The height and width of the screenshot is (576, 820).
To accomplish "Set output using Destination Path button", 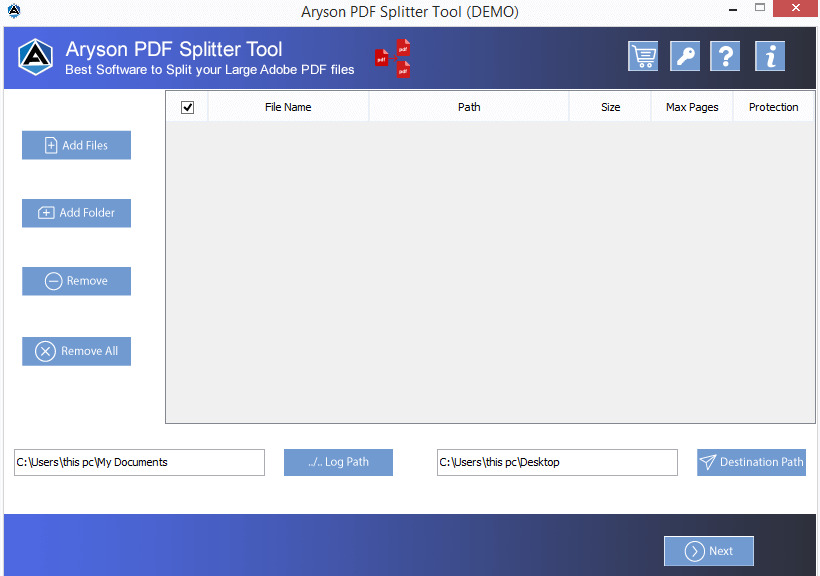I will [751, 462].
